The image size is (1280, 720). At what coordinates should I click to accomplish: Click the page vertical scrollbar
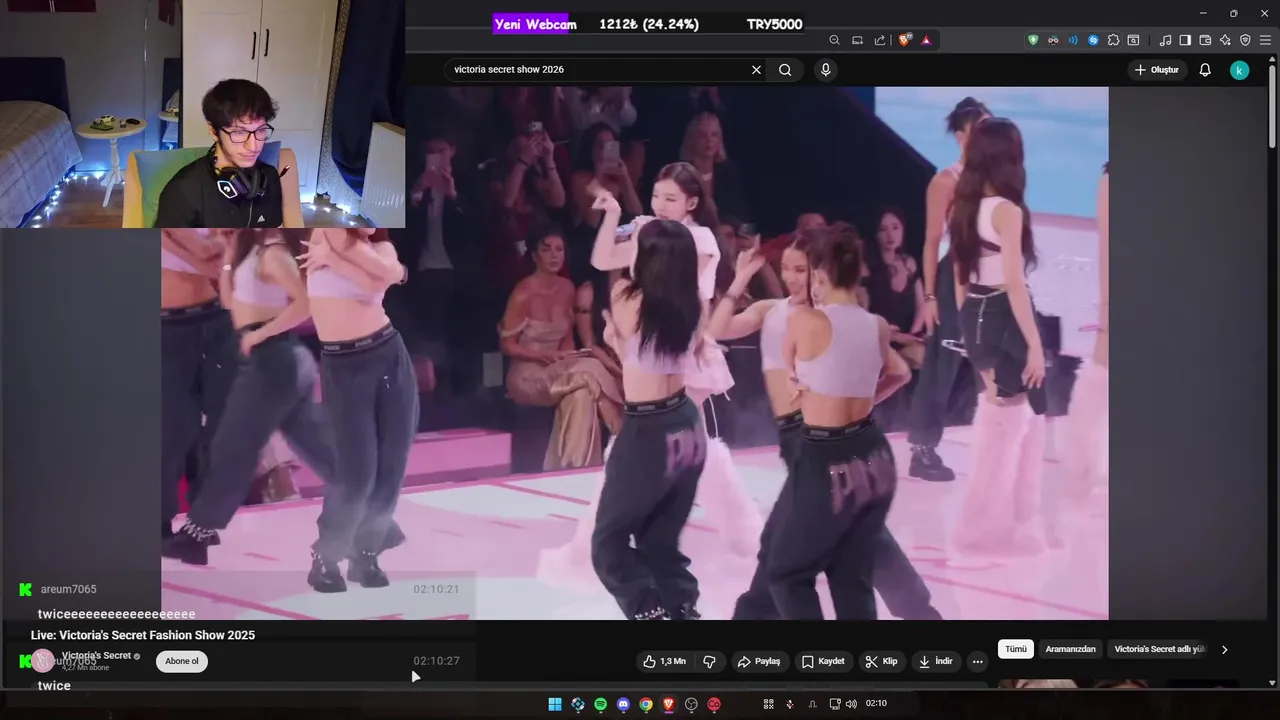[x=1272, y=105]
